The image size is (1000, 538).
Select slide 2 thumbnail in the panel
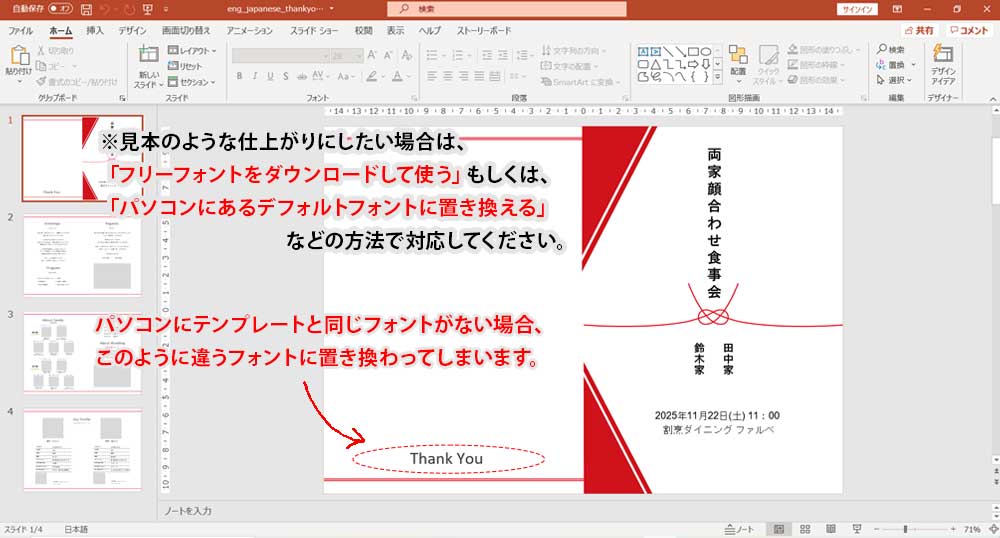82,254
